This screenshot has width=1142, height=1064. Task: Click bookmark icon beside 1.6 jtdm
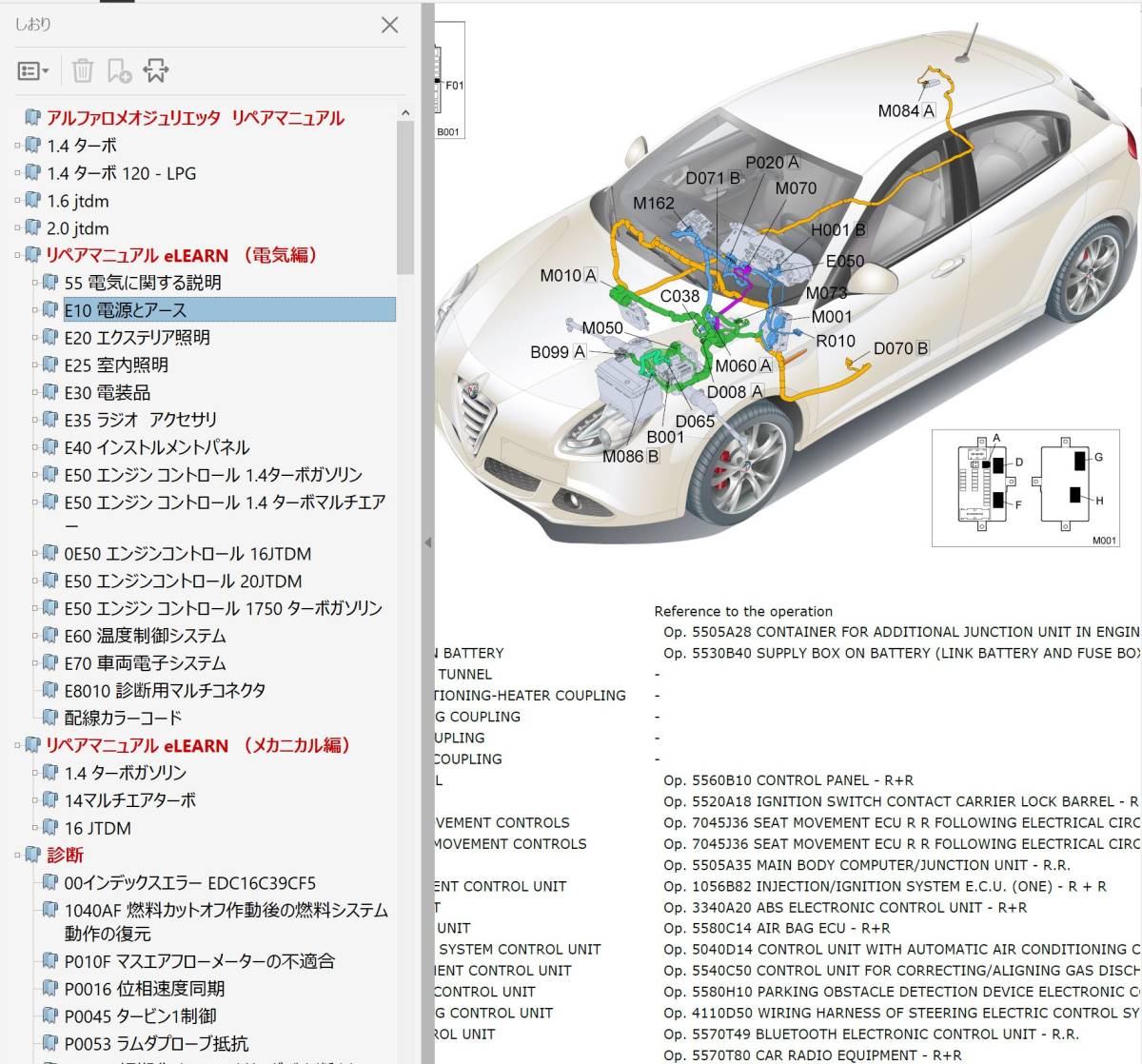[33, 201]
